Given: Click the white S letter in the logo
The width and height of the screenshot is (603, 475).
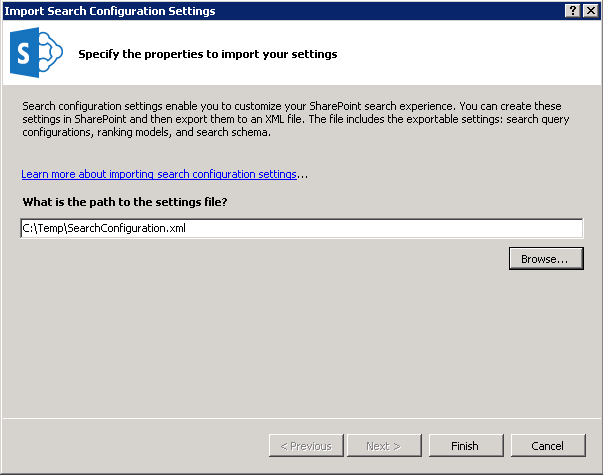Looking at the screenshot, I should point(23,53).
